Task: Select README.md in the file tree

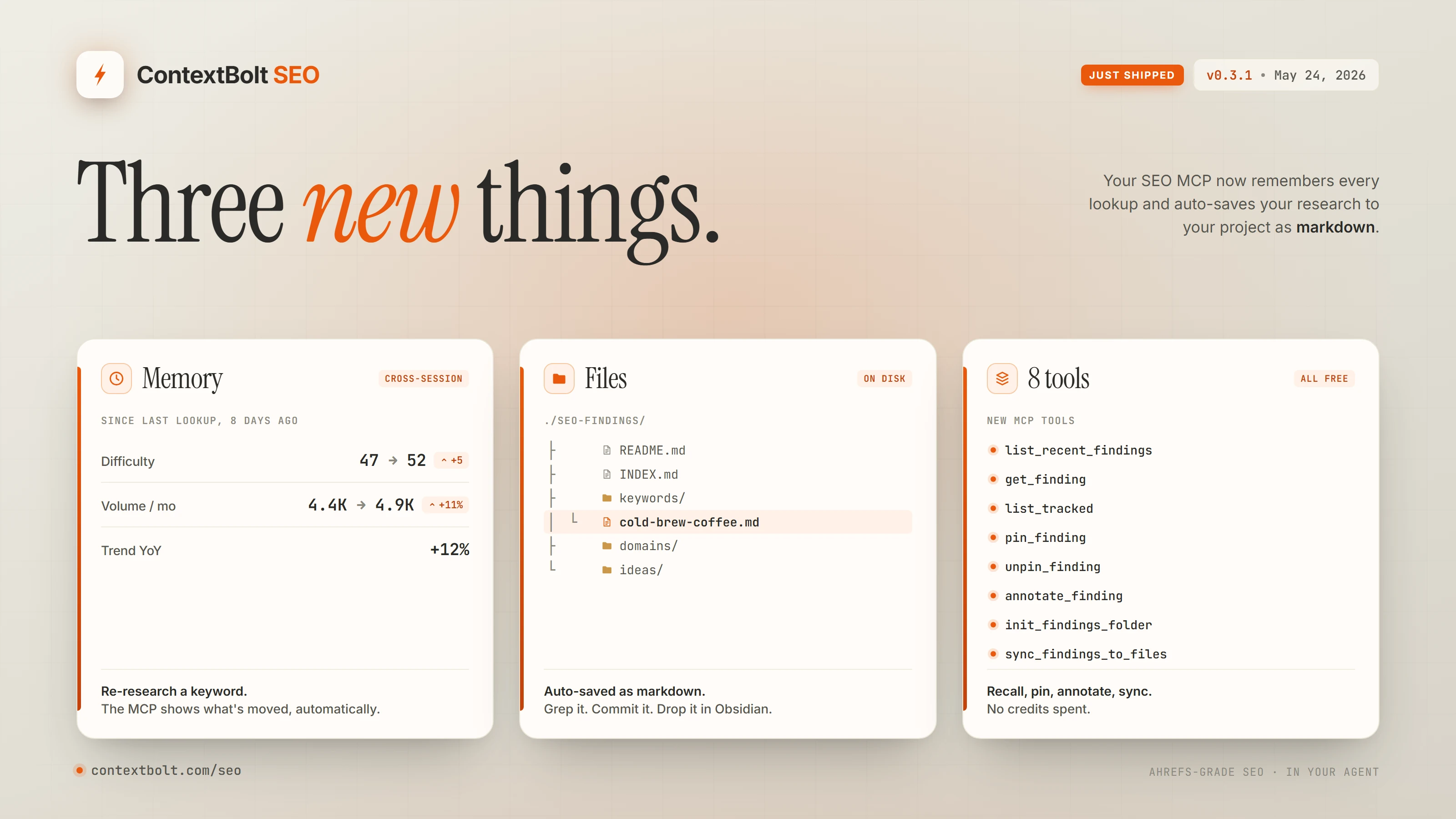Action: [x=652, y=450]
